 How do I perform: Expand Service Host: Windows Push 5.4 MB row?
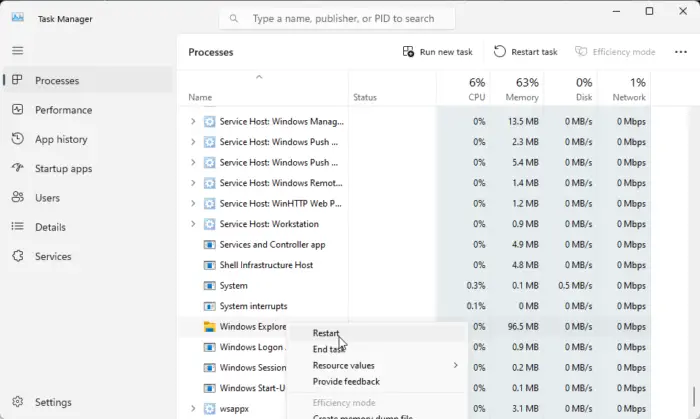(193, 162)
